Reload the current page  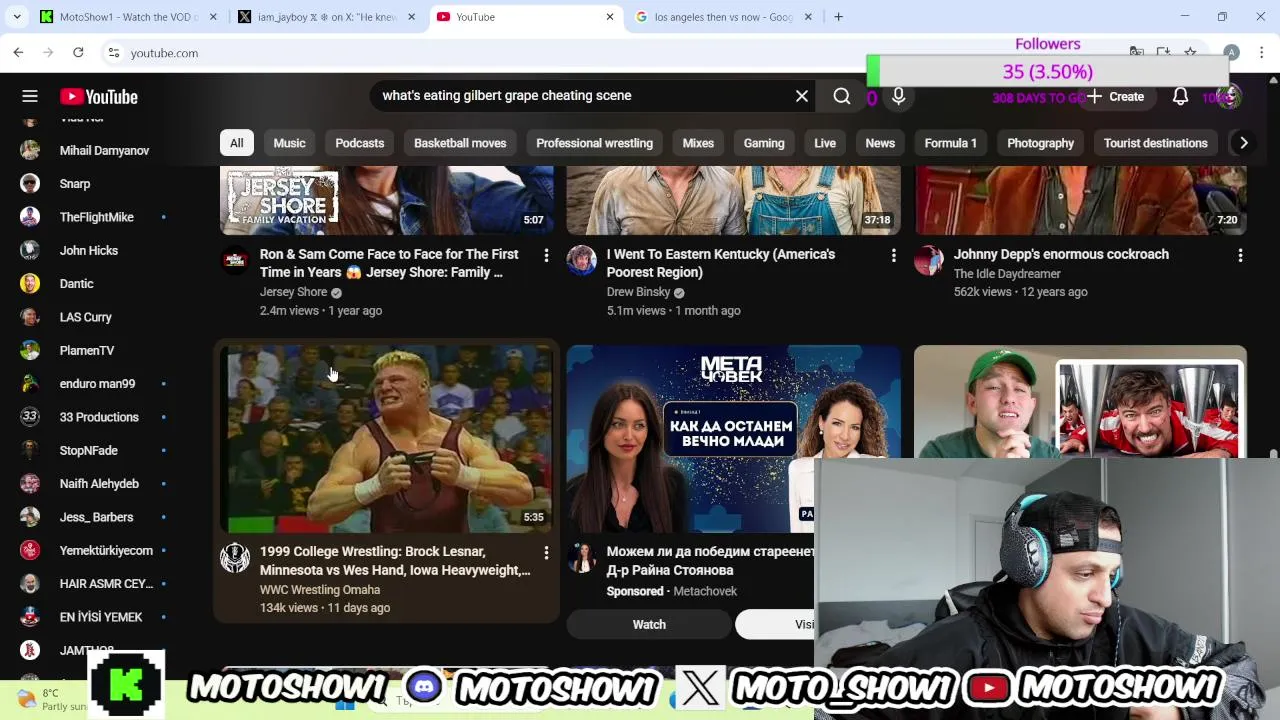pos(78,52)
